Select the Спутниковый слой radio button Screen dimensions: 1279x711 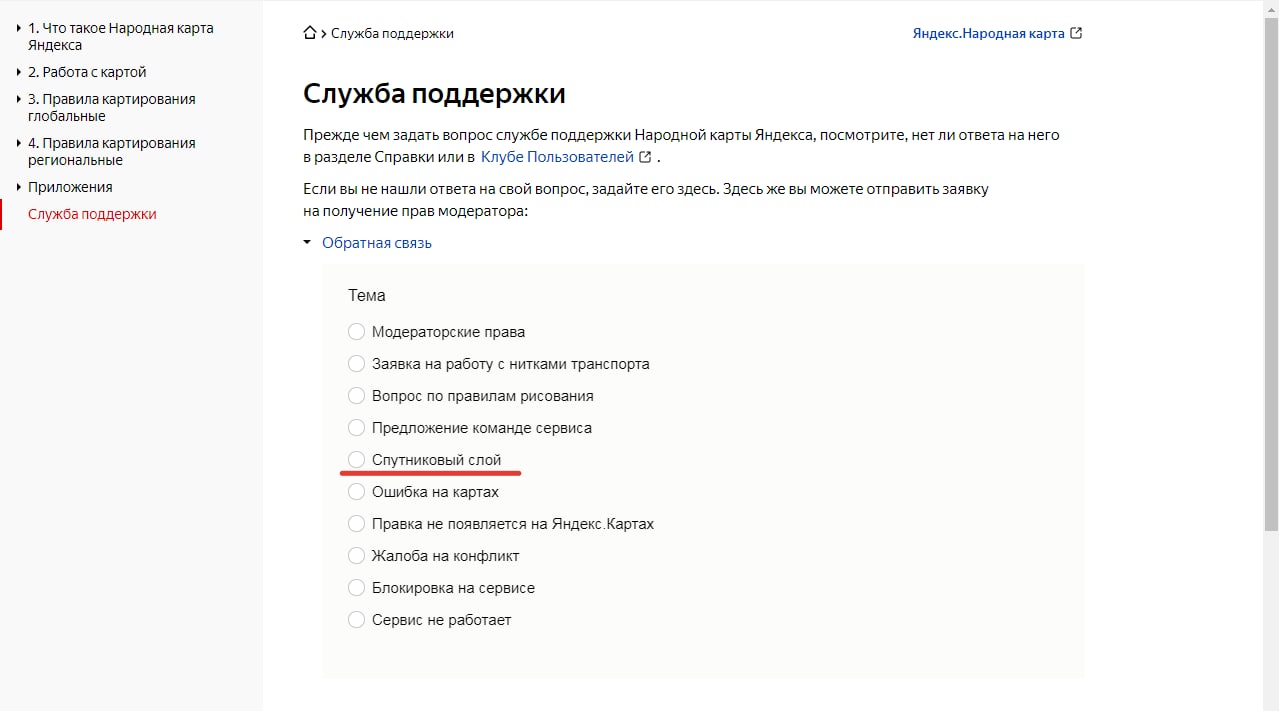point(356,460)
